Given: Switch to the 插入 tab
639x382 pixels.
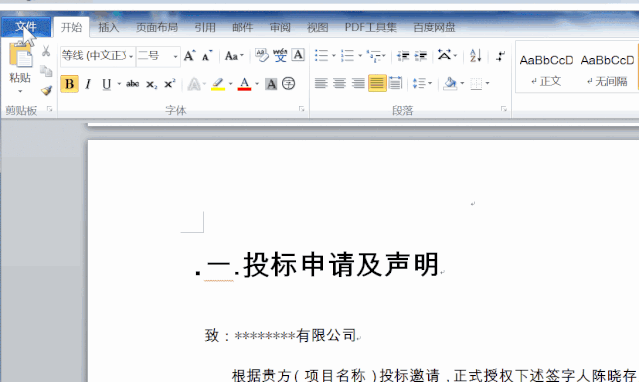Looking at the screenshot, I should coord(108,27).
